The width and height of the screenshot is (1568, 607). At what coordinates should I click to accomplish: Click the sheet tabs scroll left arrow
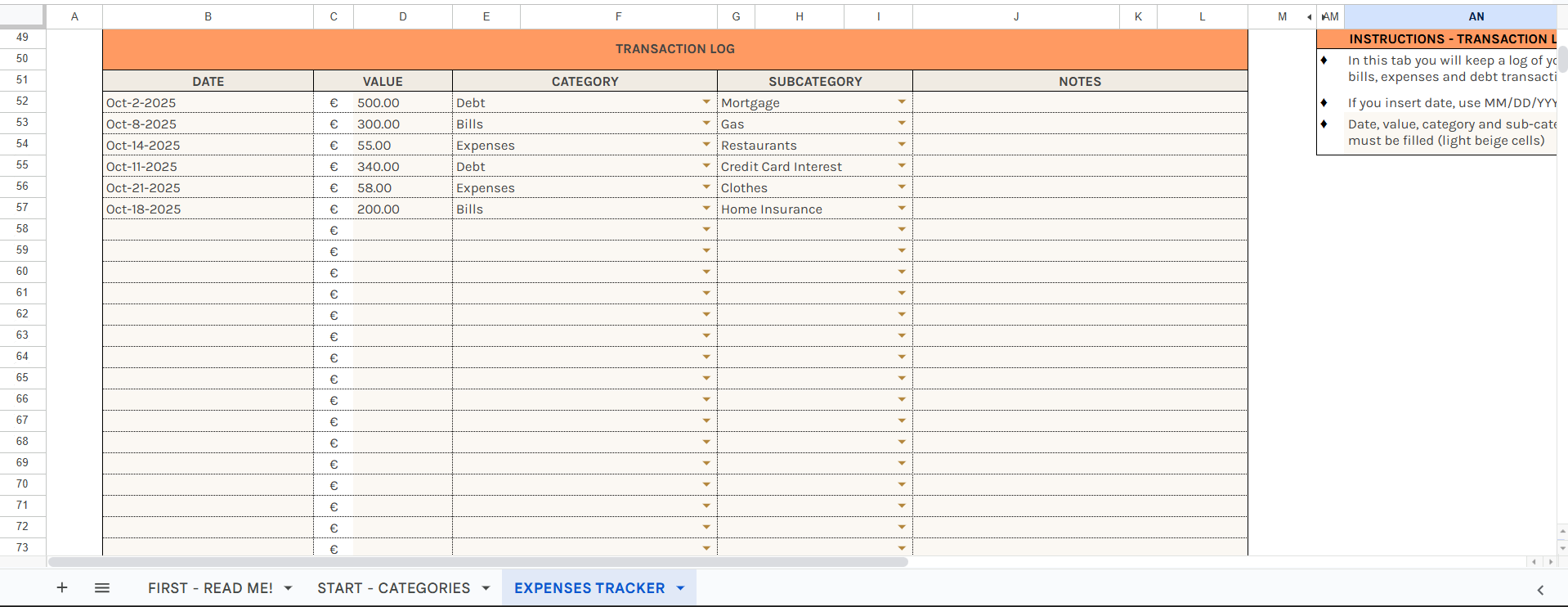pyautogui.click(x=1534, y=562)
